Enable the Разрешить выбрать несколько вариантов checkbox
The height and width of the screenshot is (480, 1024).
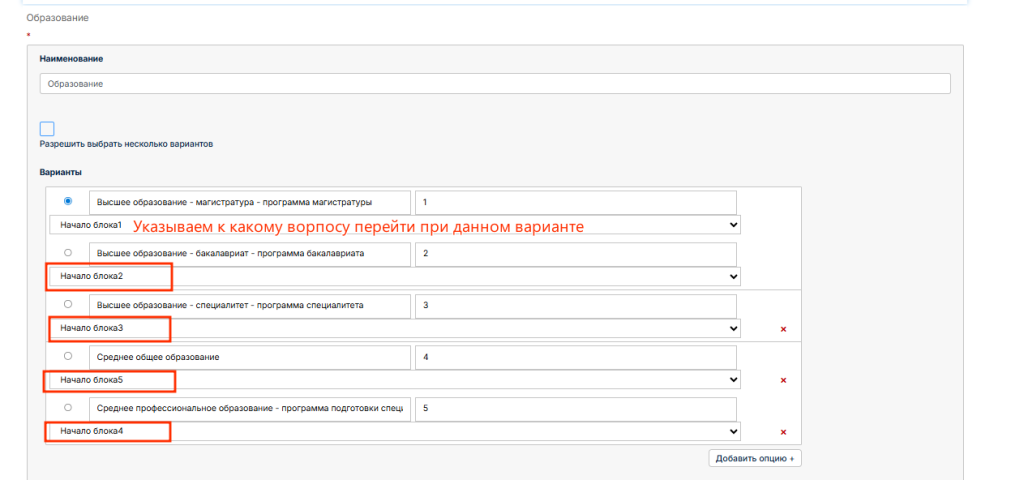47,128
